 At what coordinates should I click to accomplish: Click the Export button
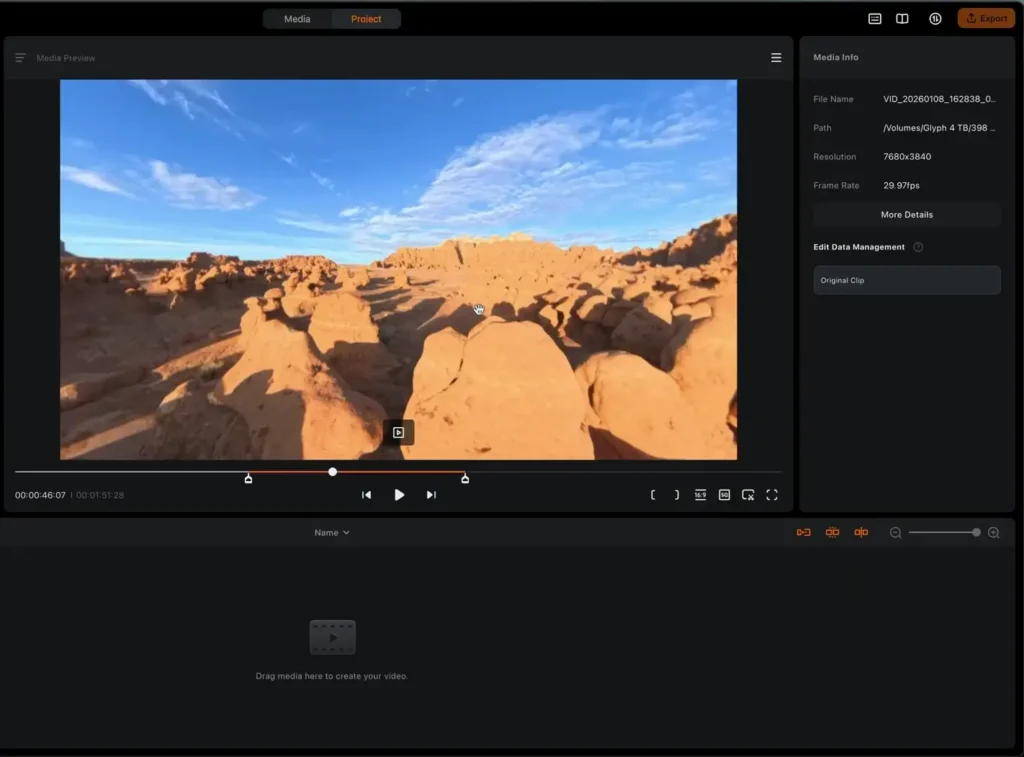[986, 19]
